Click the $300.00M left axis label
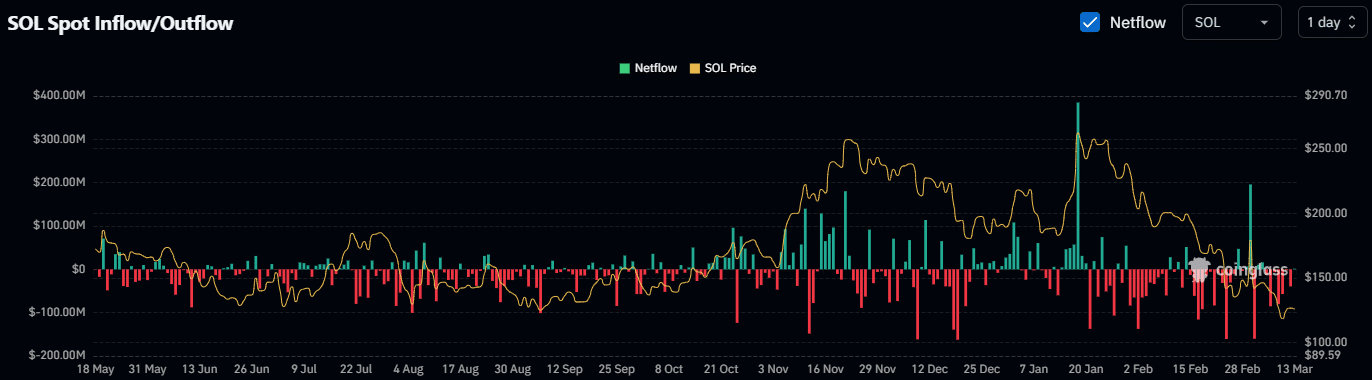This screenshot has width=1372, height=380. [x=59, y=139]
